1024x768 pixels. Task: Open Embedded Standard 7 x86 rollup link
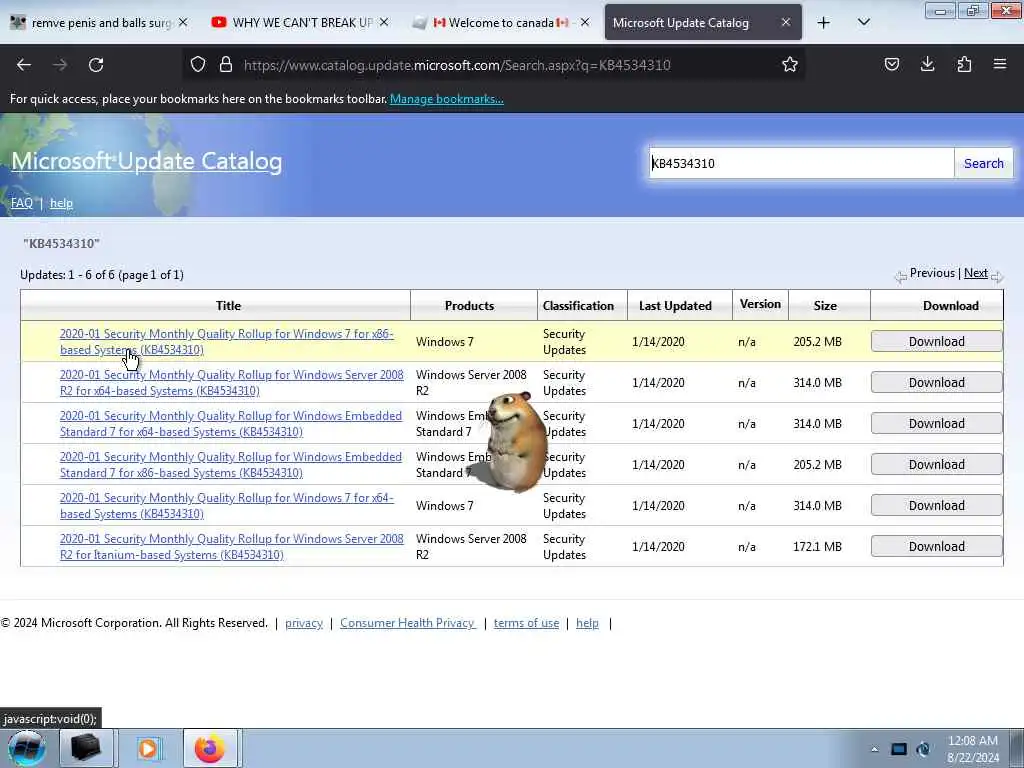coord(231,465)
